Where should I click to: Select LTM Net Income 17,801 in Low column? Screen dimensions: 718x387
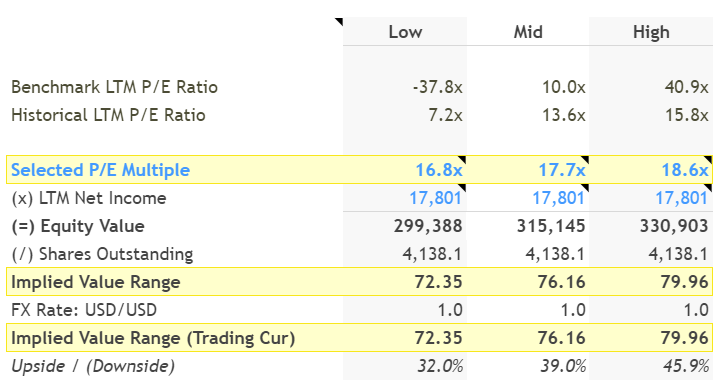pyautogui.click(x=435, y=198)
